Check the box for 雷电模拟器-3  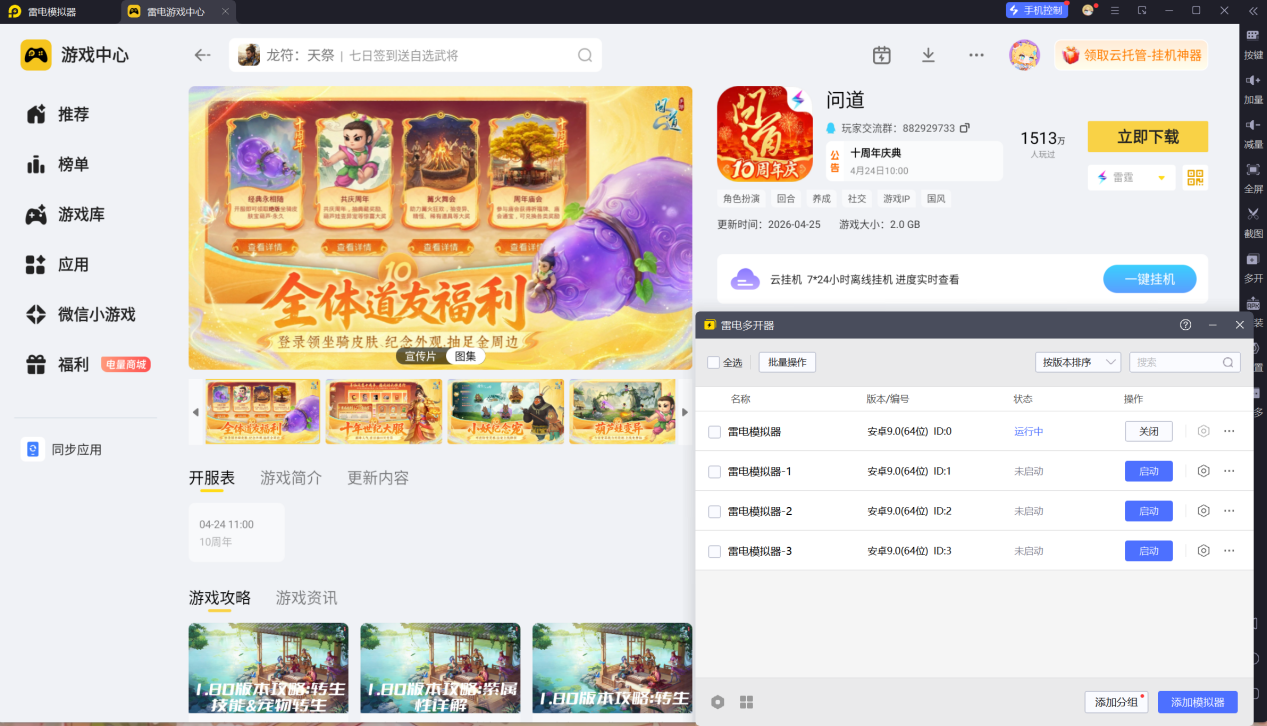[x=714, y=552]
